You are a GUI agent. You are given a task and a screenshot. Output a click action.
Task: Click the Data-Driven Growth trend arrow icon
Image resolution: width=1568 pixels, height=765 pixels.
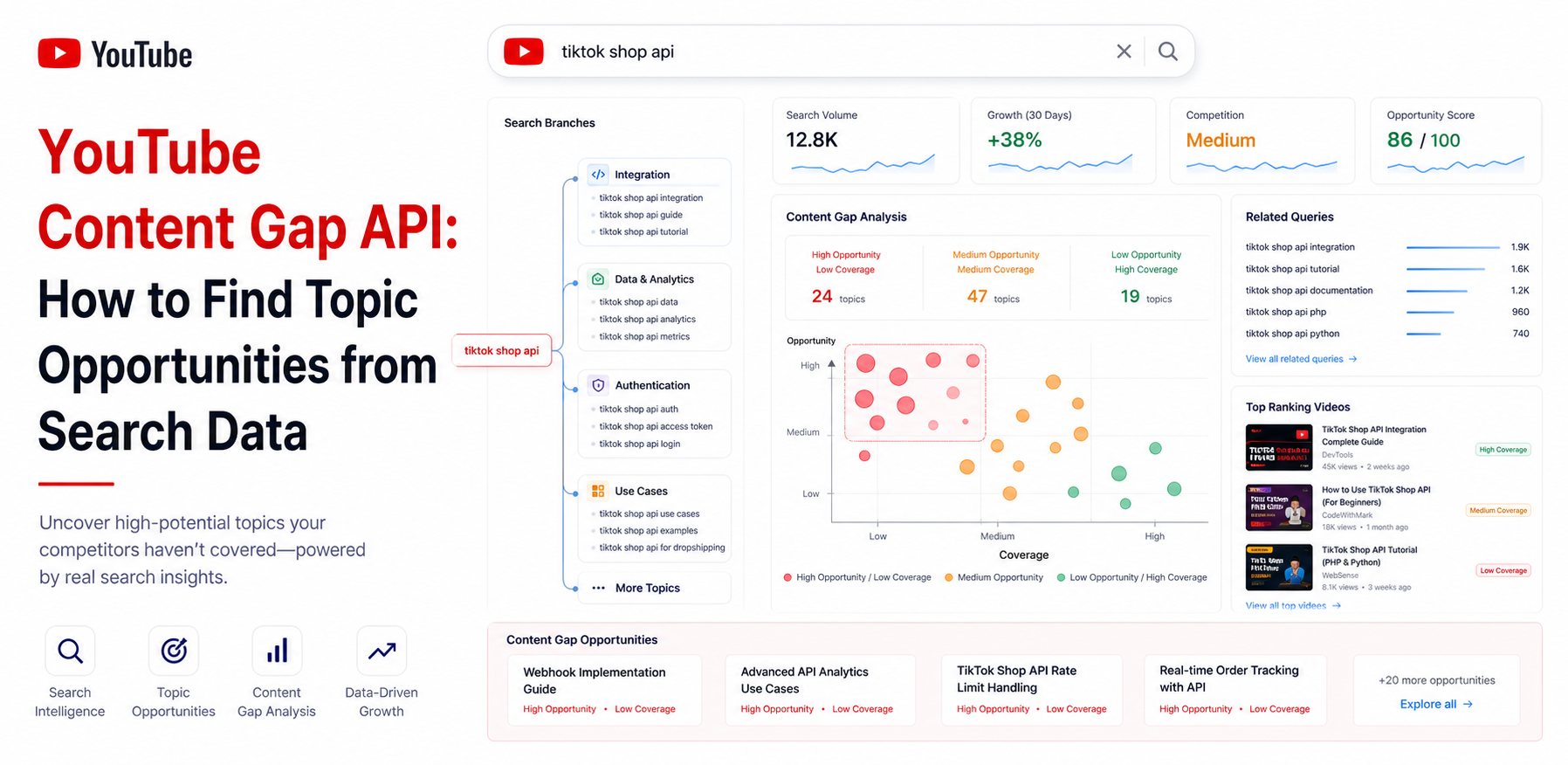tap(382, 651)
